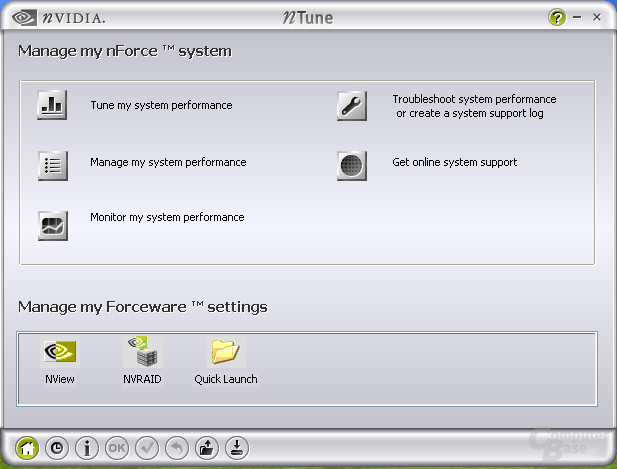The width and height of the screenshot is (617, 469).
Task: Click the folder upload icon in toolbar
Action: 207,448
